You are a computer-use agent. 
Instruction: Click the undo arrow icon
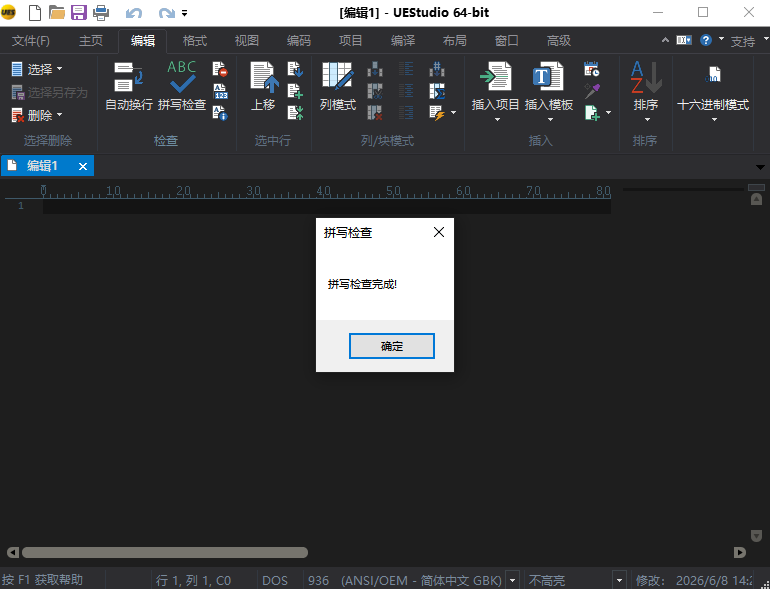coord(134,13)
